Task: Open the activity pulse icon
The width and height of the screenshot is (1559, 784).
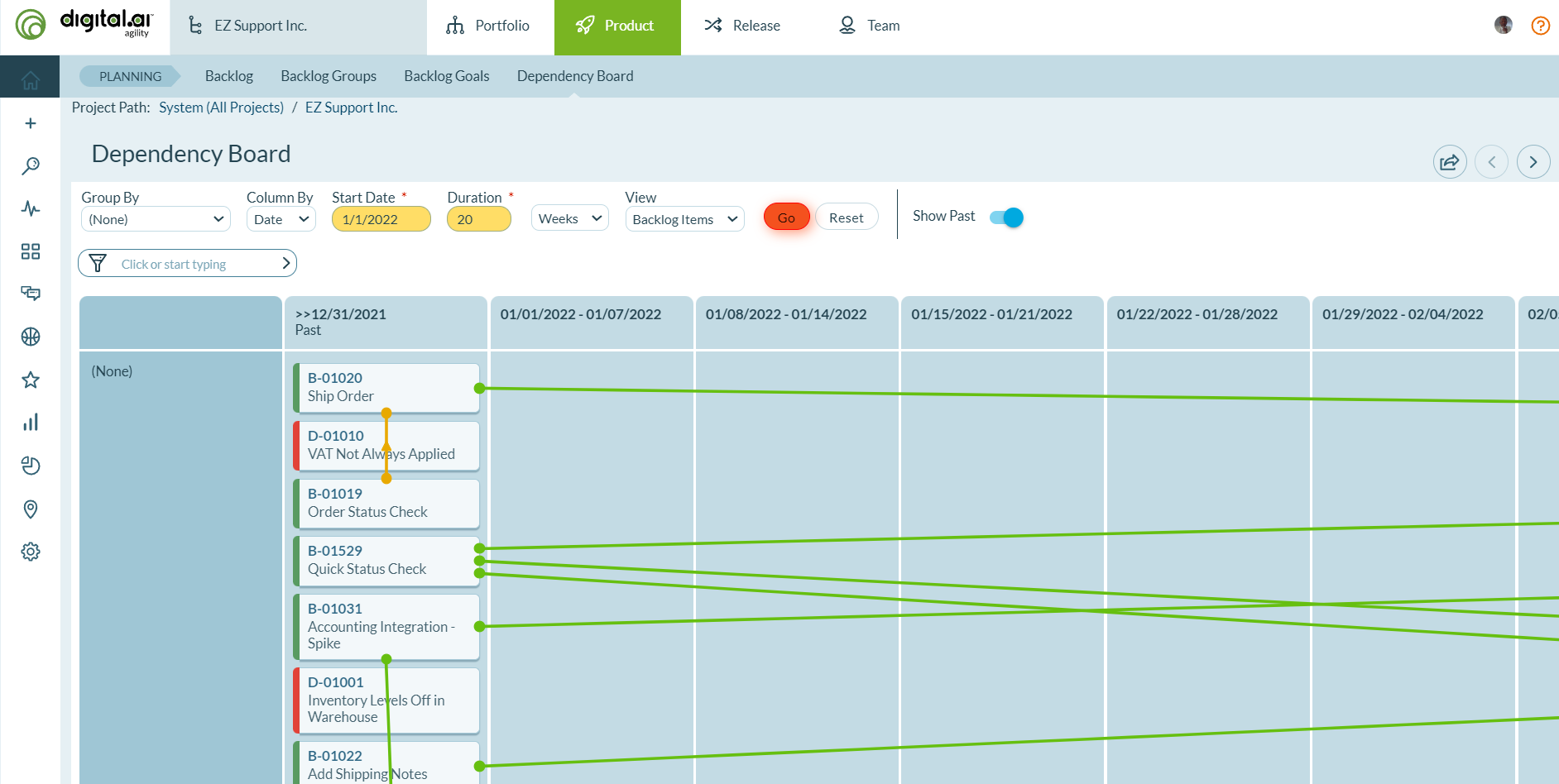Action: tap(31, 208)
